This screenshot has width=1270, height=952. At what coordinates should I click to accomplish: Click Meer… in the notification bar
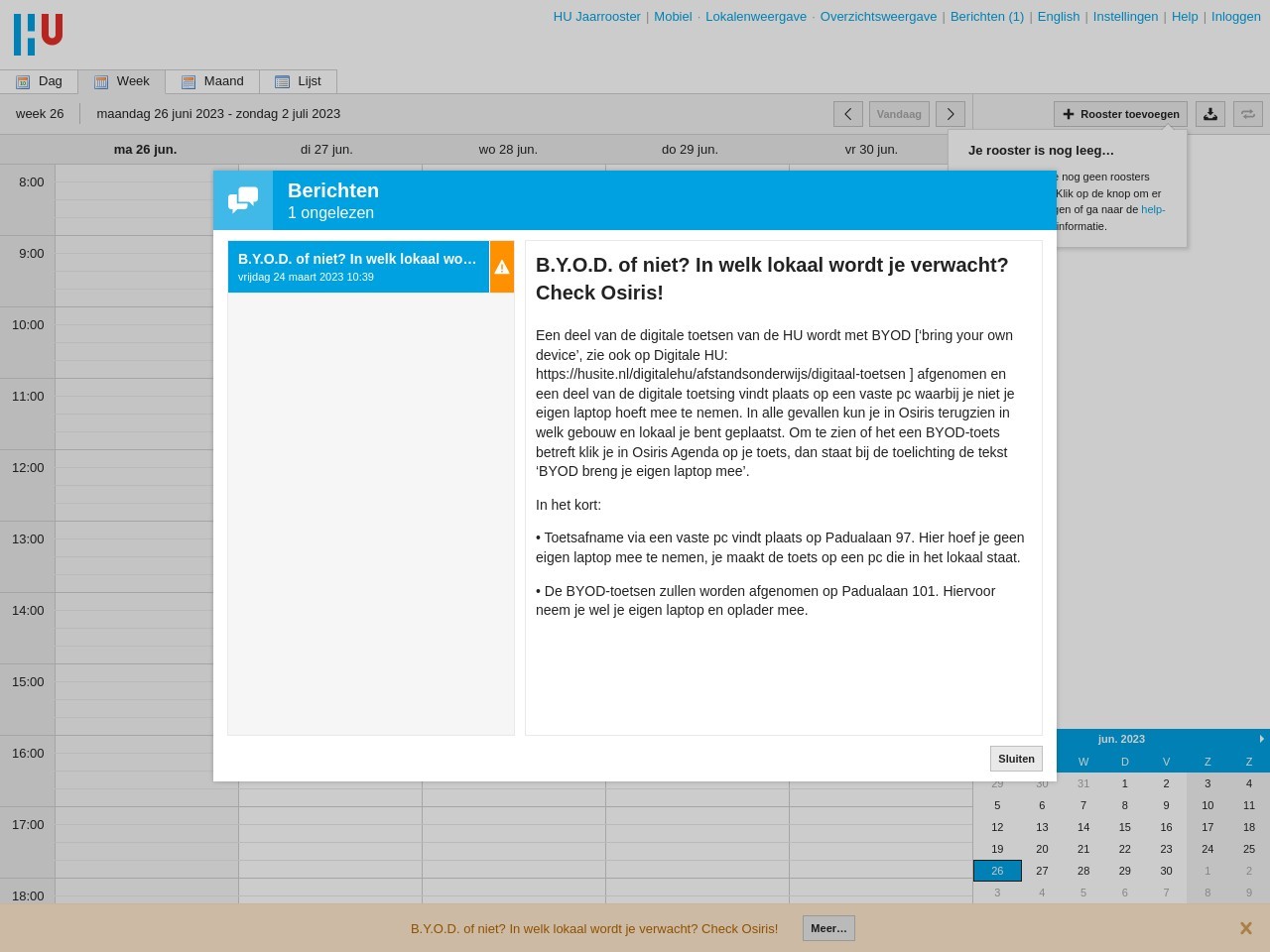point(828,928)
